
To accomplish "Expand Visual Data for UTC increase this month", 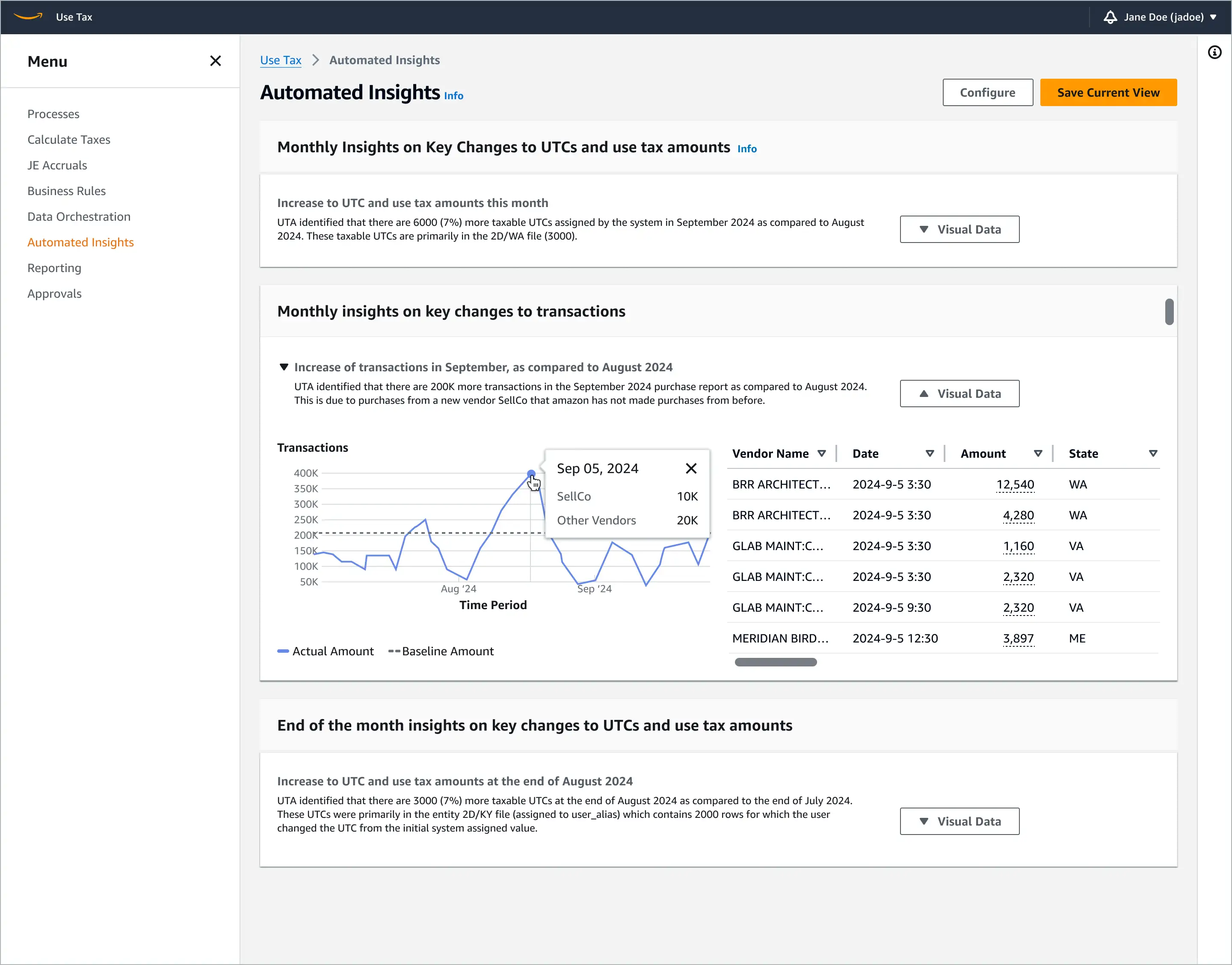I will coord(959,229).
